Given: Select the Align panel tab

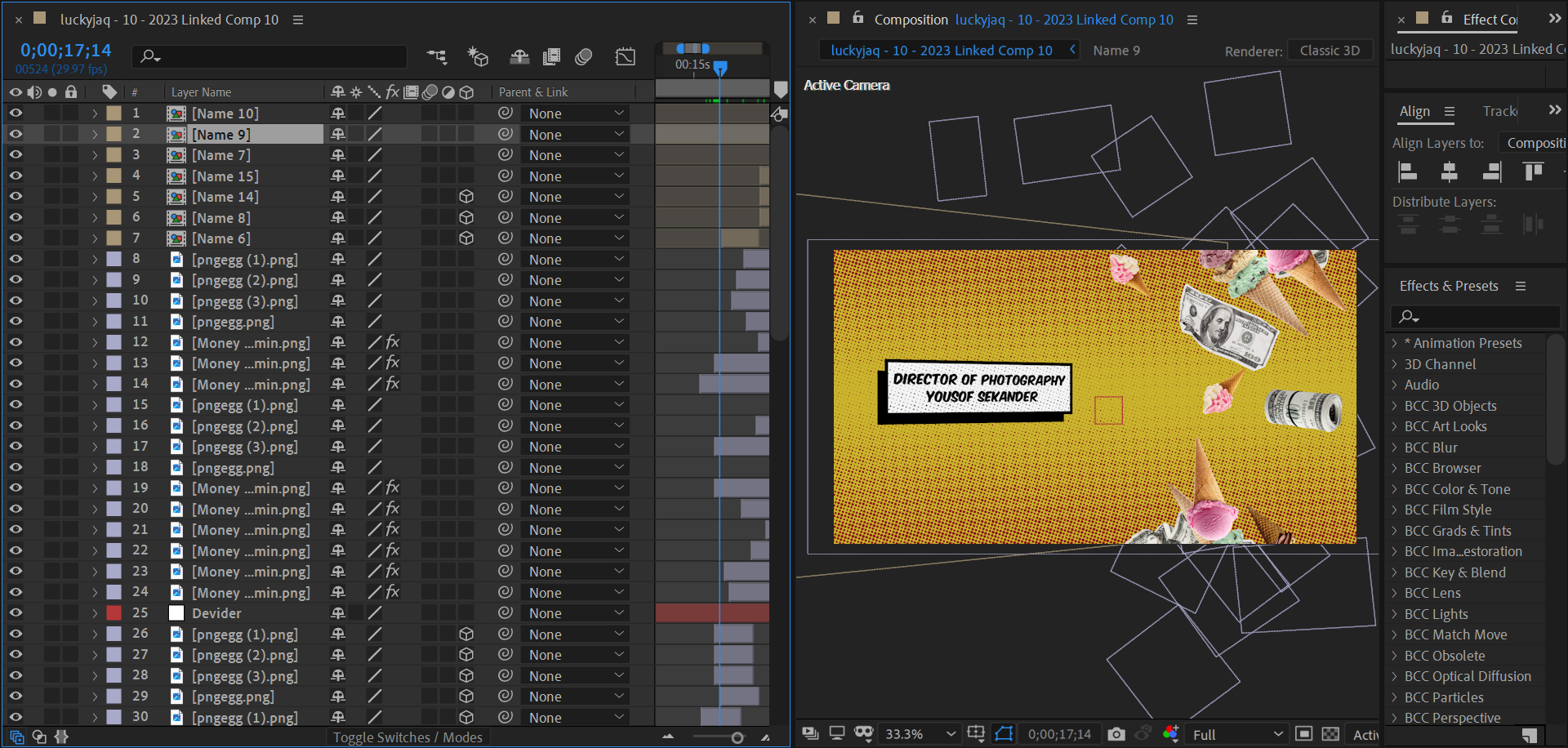Looking at the screenshot, I should (x=1414, y=111).
